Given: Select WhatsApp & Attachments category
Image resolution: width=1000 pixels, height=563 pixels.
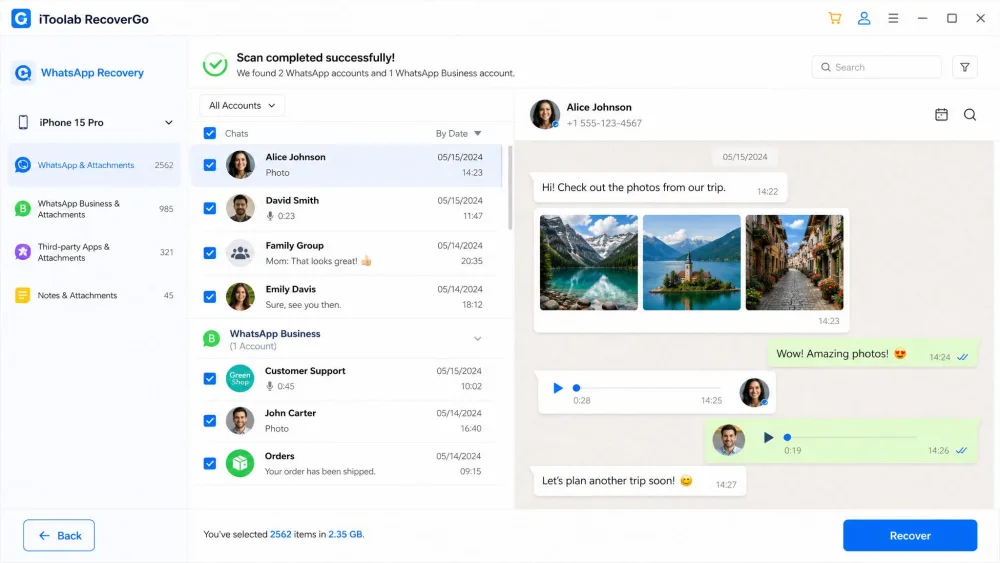Looking at the screenshot, I should point(94,165).
